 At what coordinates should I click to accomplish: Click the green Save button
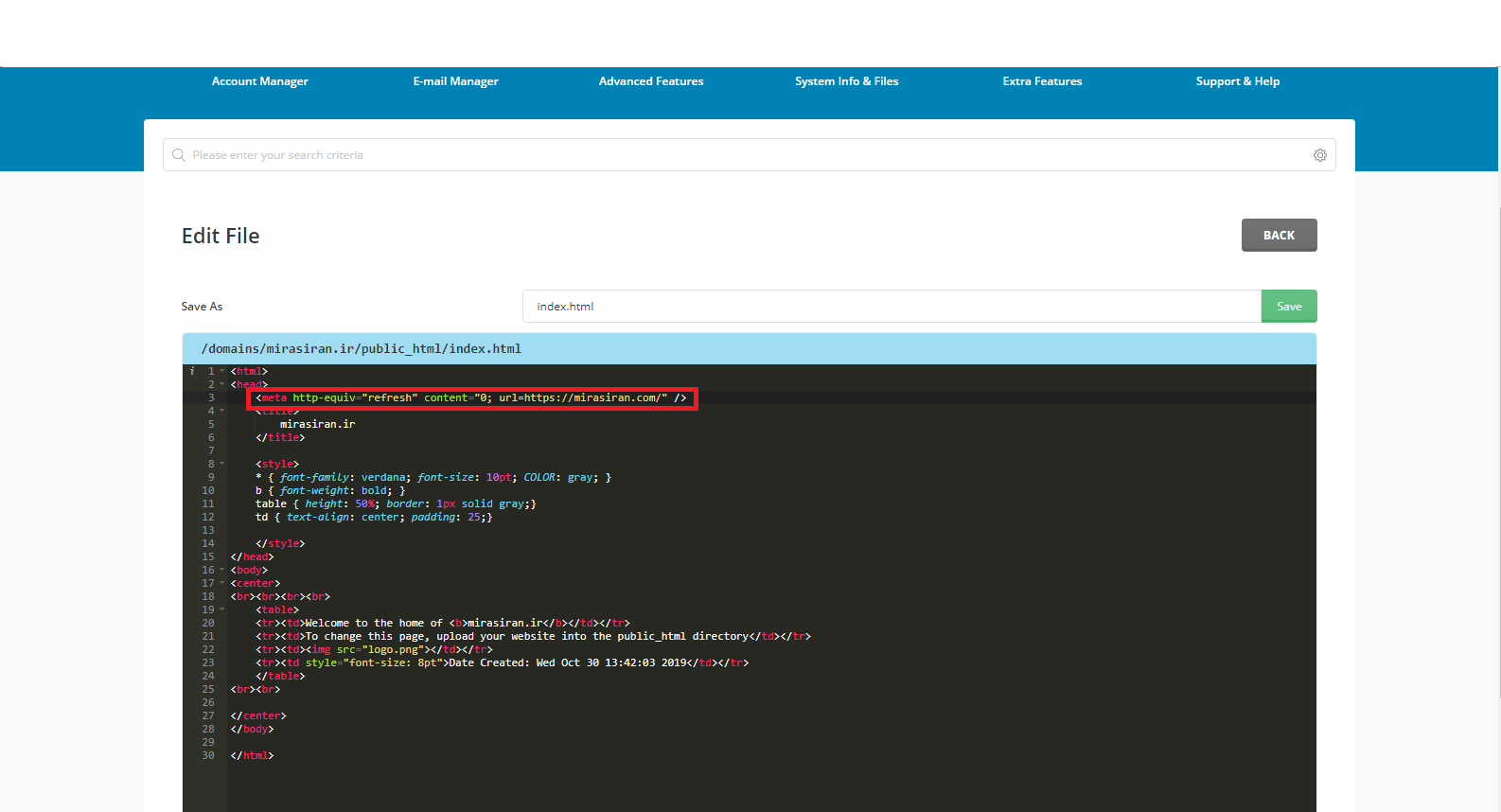[1289, 306]
